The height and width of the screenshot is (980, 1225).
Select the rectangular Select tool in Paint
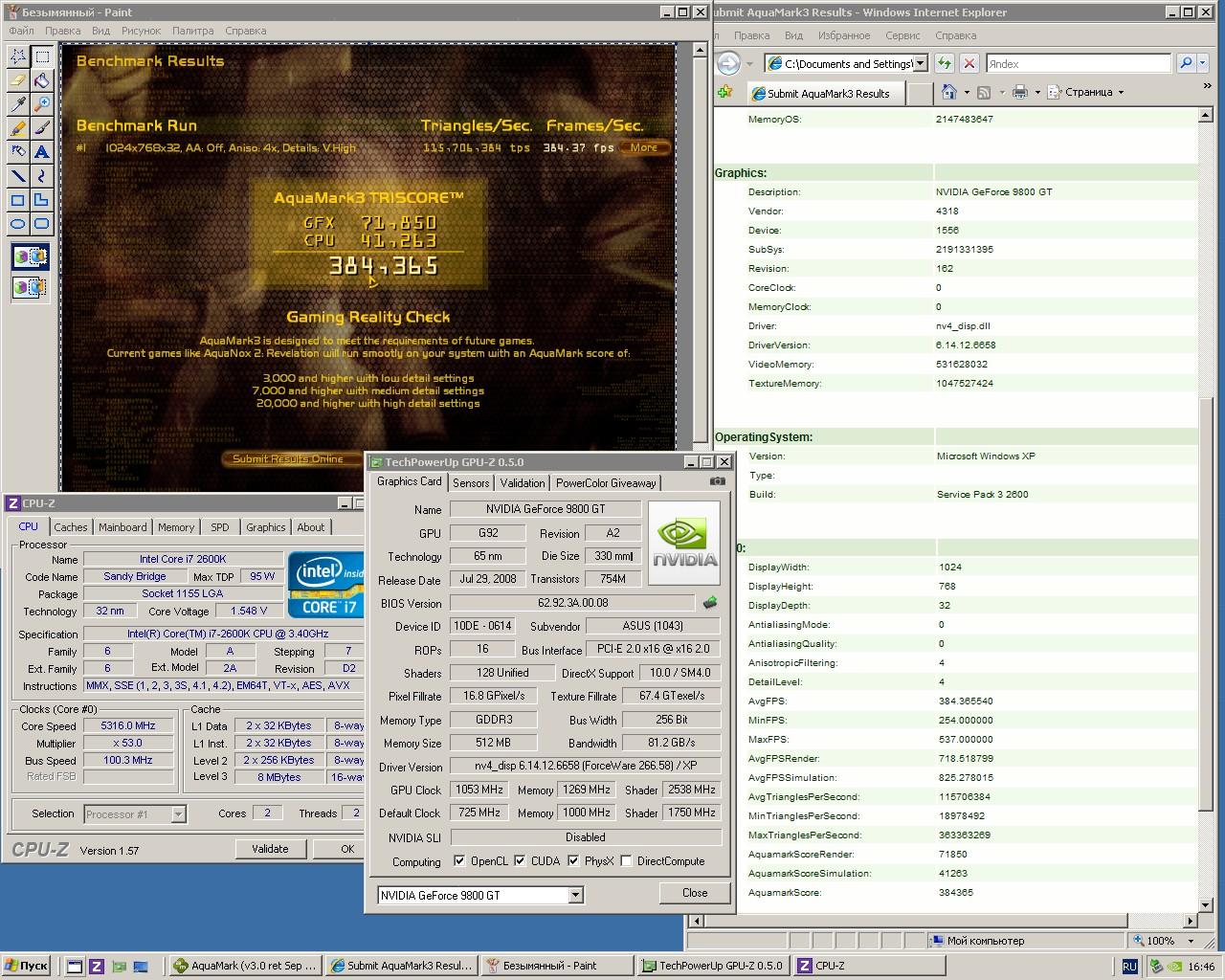click(41, 56)
